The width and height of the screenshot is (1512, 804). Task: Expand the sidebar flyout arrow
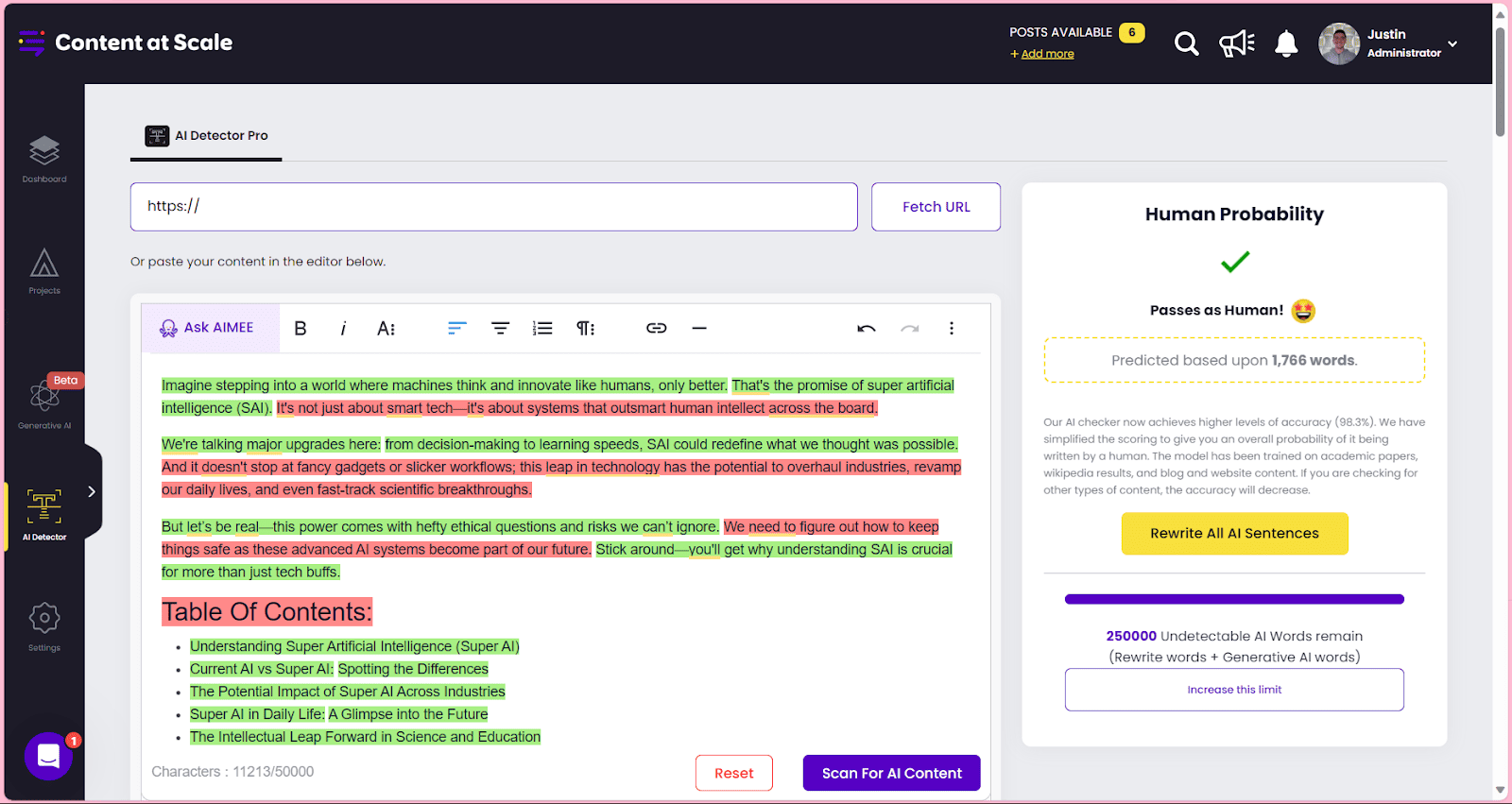[x=92, y=491]
